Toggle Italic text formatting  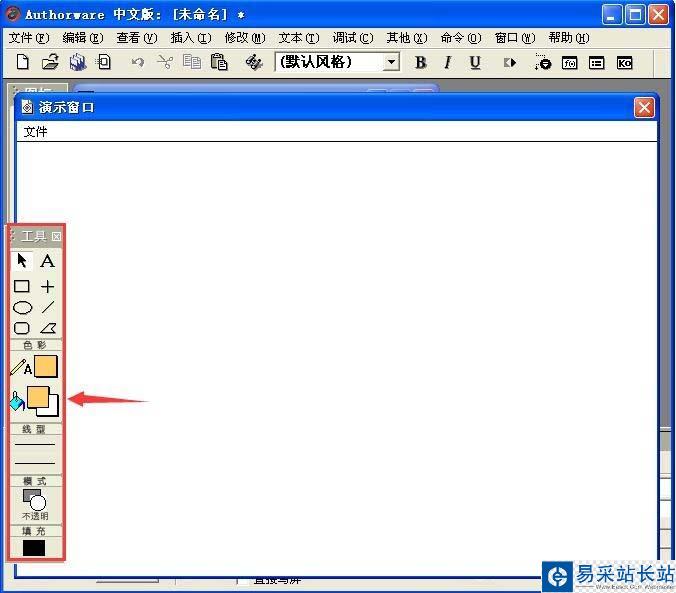click(448, 63)
